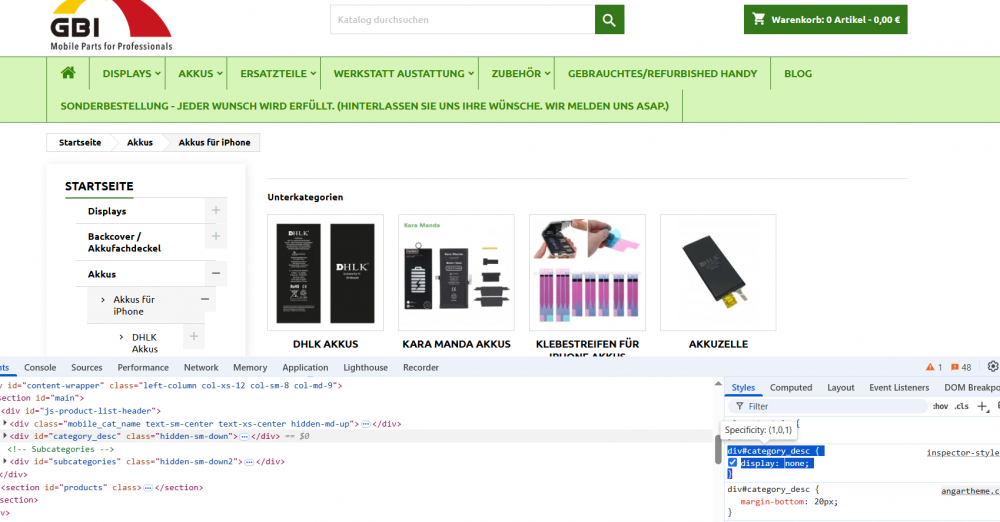The image size is (1000, 522).
Task: Open WERKSTATT AUSTATTUNG dropdown menu
Action: (404, 73)
